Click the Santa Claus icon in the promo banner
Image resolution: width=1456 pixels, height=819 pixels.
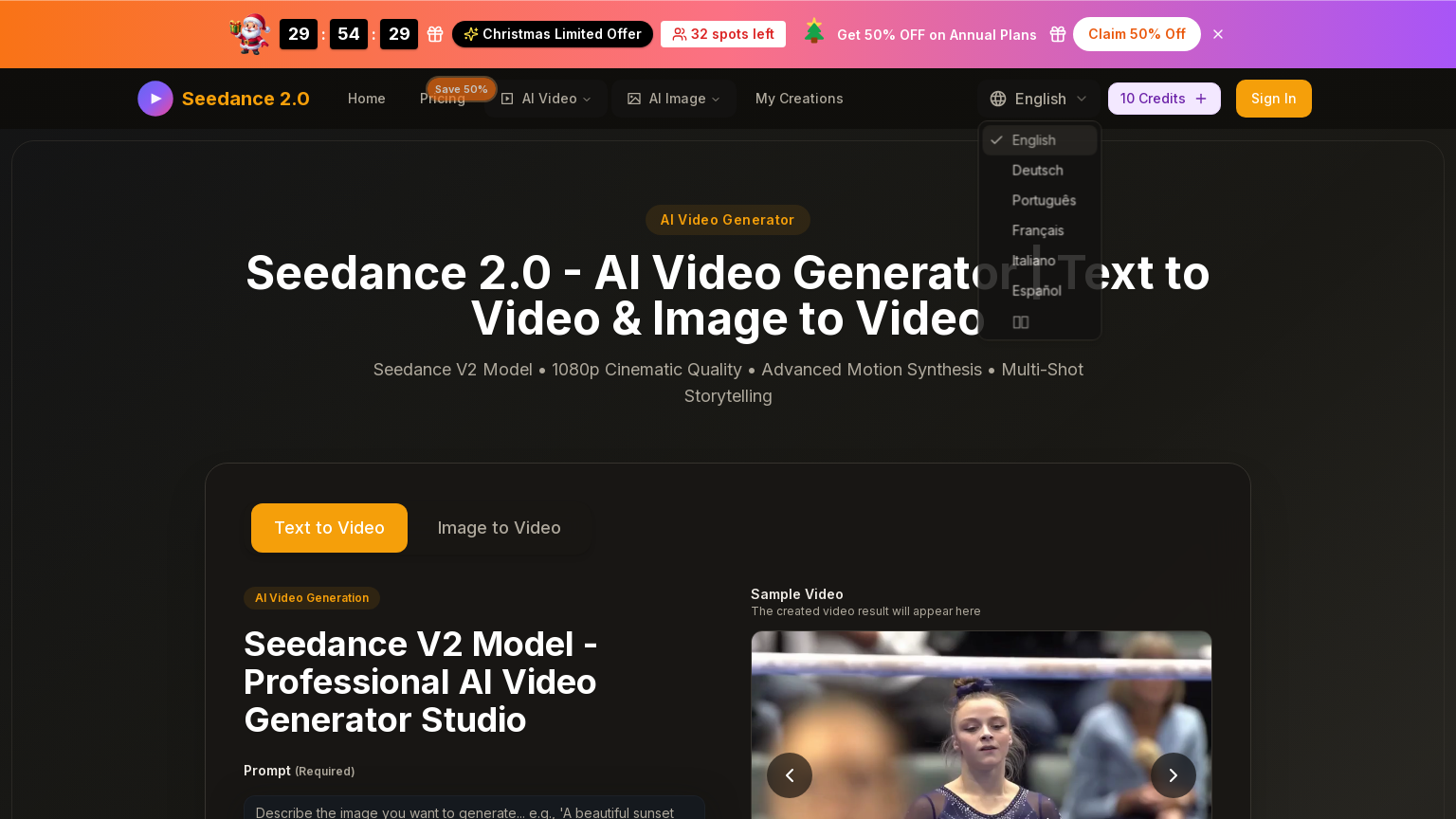(x=247, y=32)
